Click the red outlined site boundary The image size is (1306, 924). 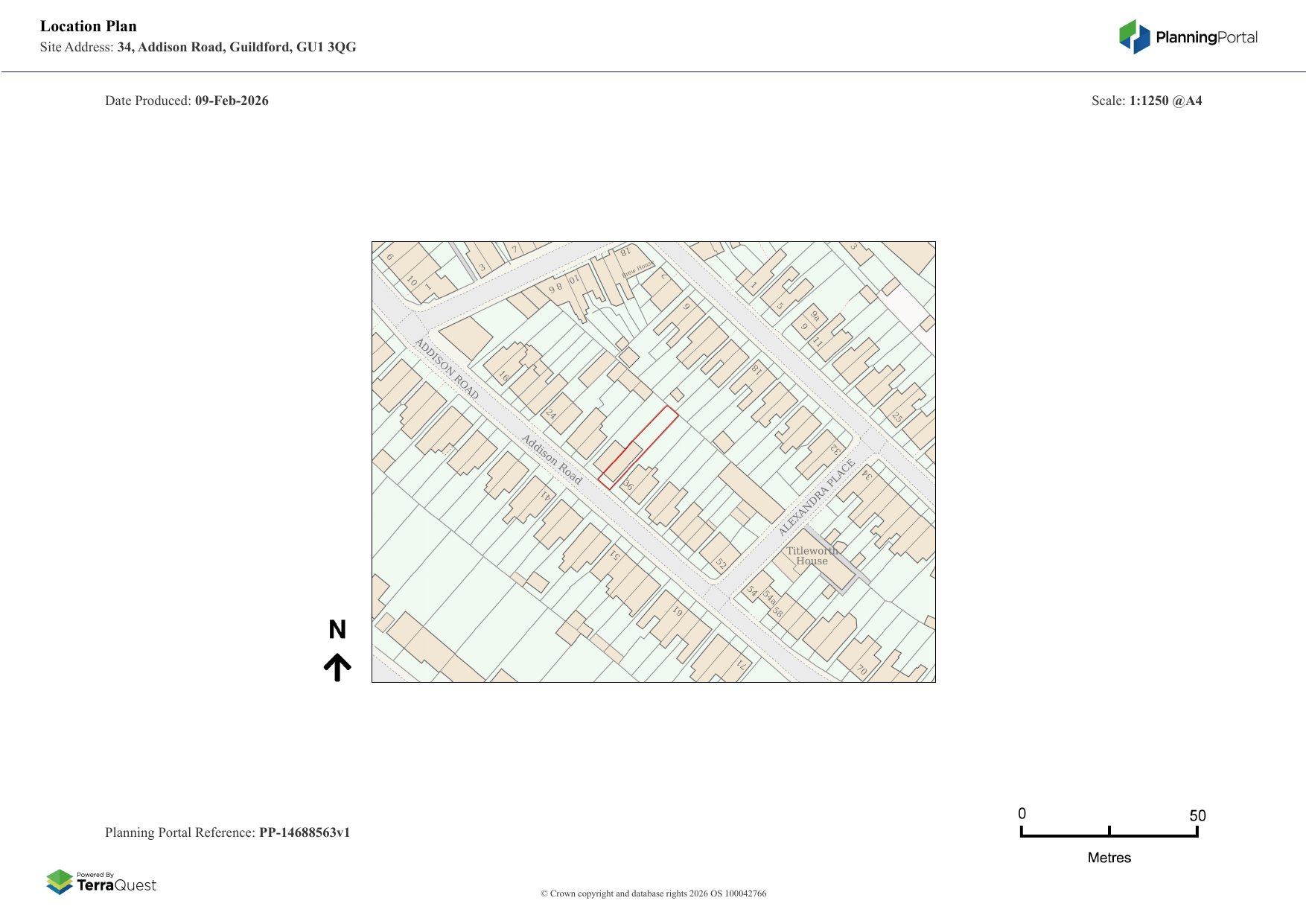(x=639, y=447)
